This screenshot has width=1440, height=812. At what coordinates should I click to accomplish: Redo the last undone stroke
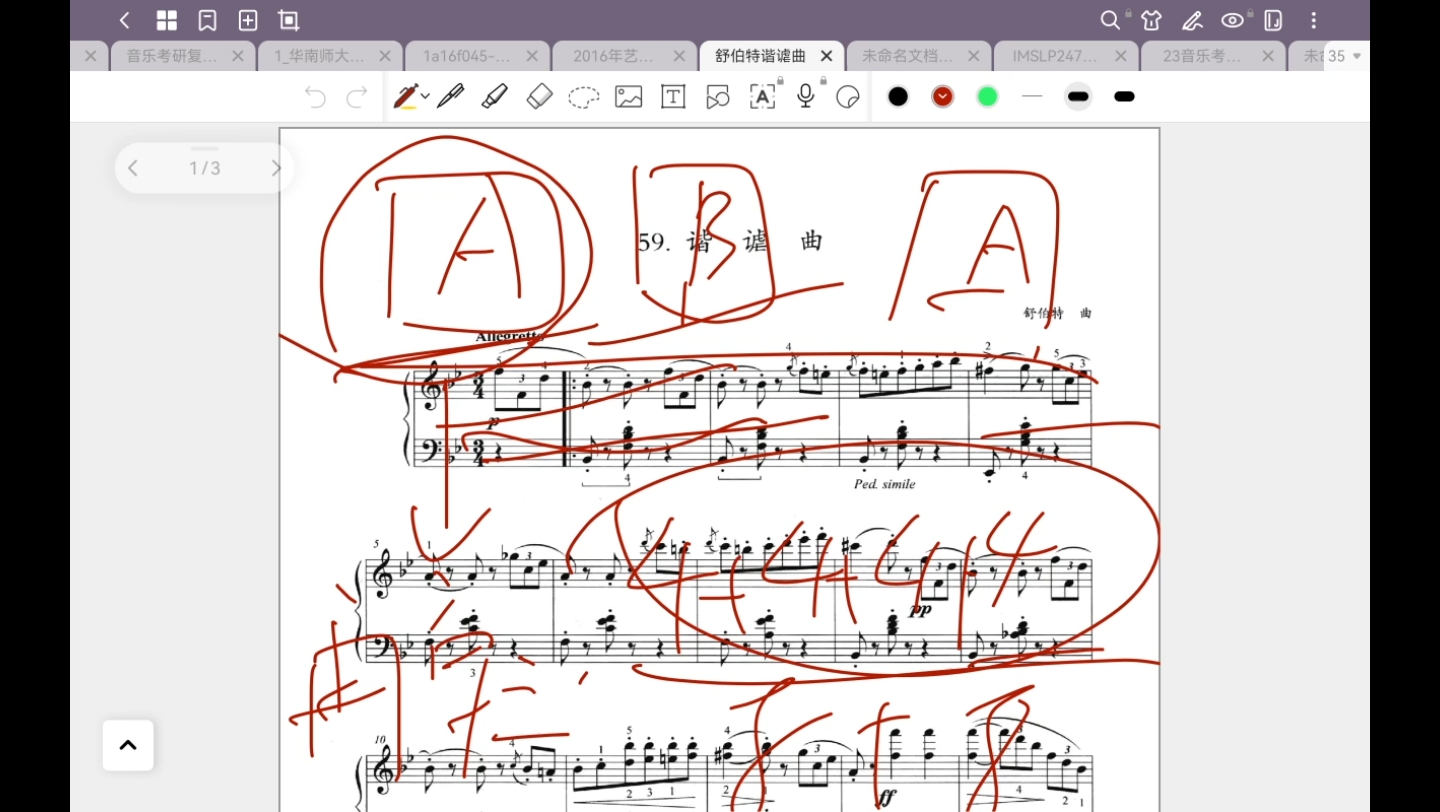[357, 97]
